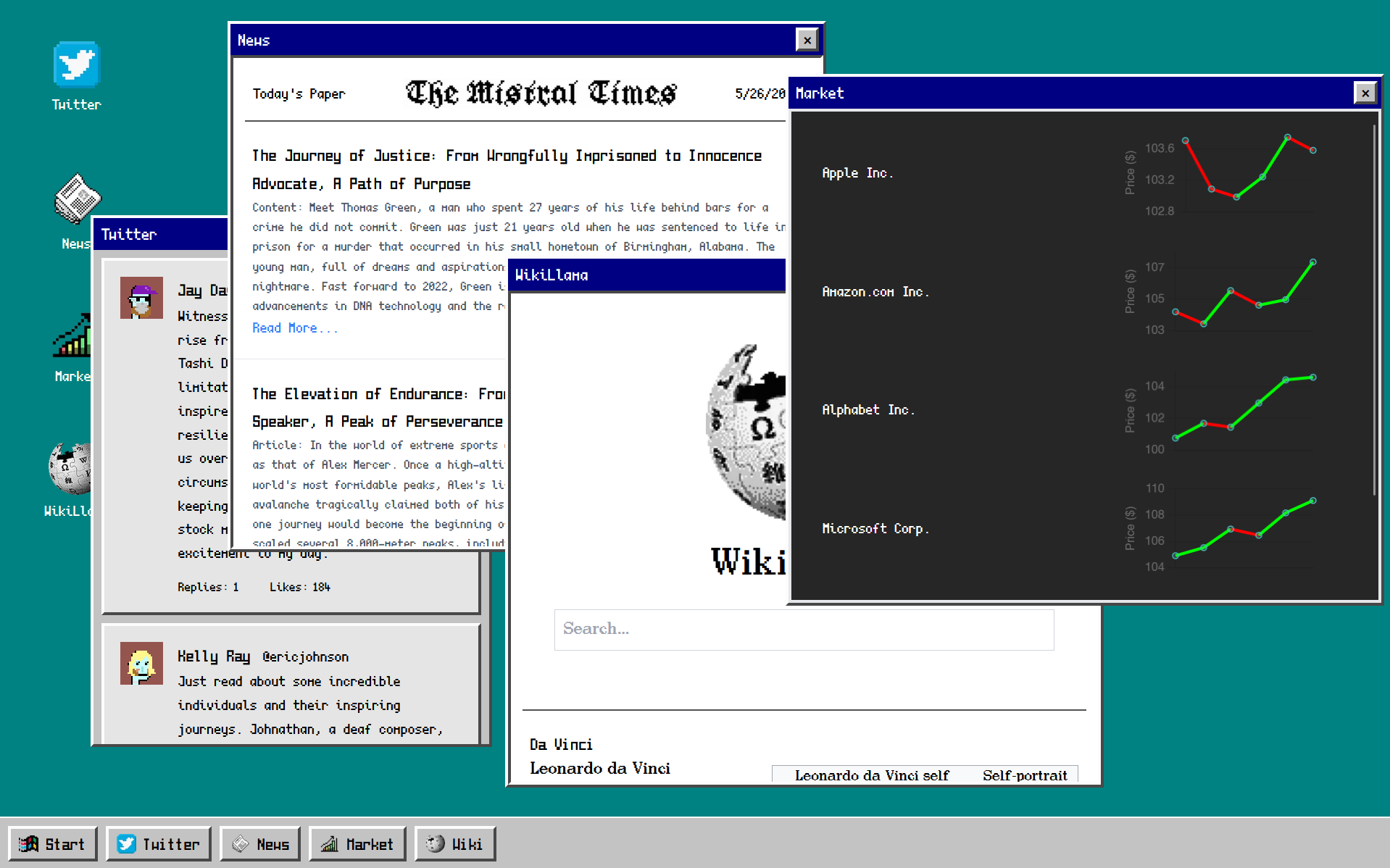1390x868 pixels.
Task: Open the Journey of Justice headline
Action: coord(507,170)
